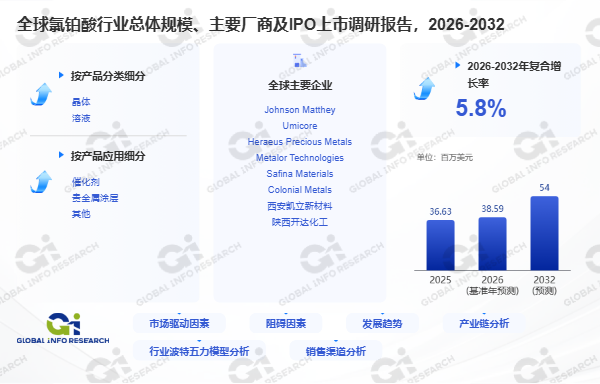Click 贵金属涂层 application item
Image resolution: width=600 pixels, height=384 pixels.
(x=95, y=198)
